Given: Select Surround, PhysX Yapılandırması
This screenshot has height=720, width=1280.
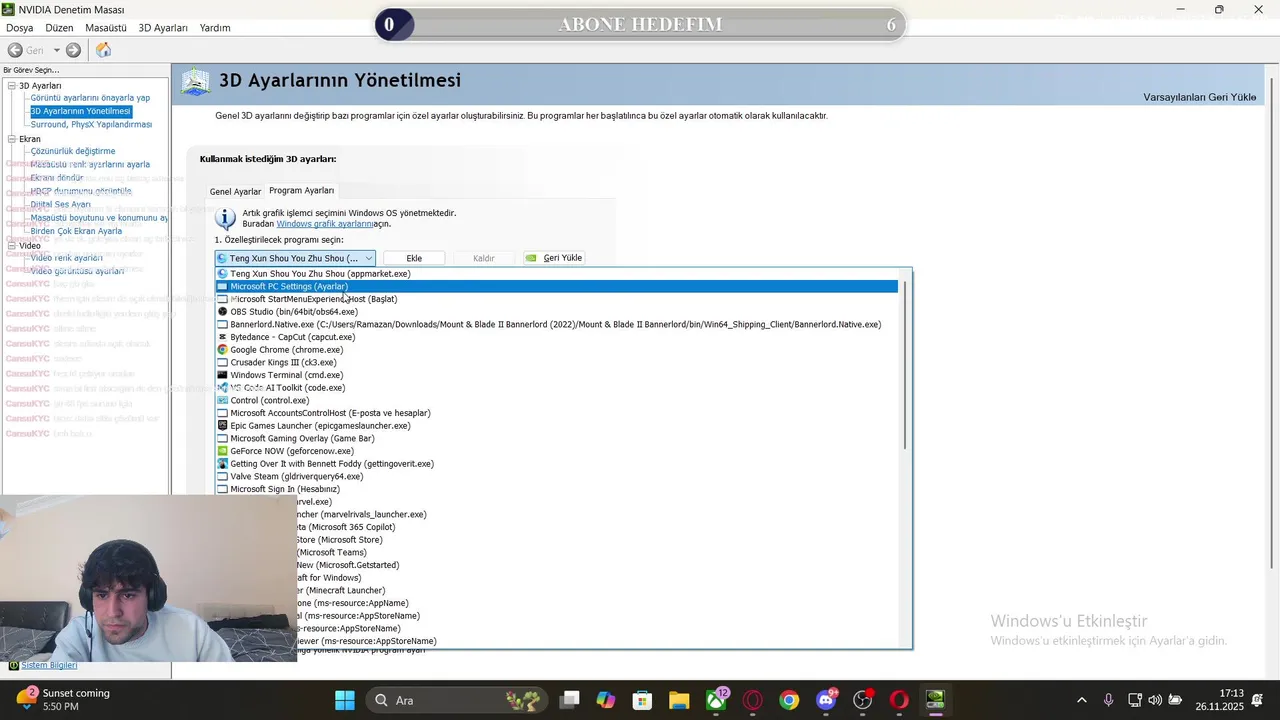Looking at the screenshot, I should click(x=91, y=125).
